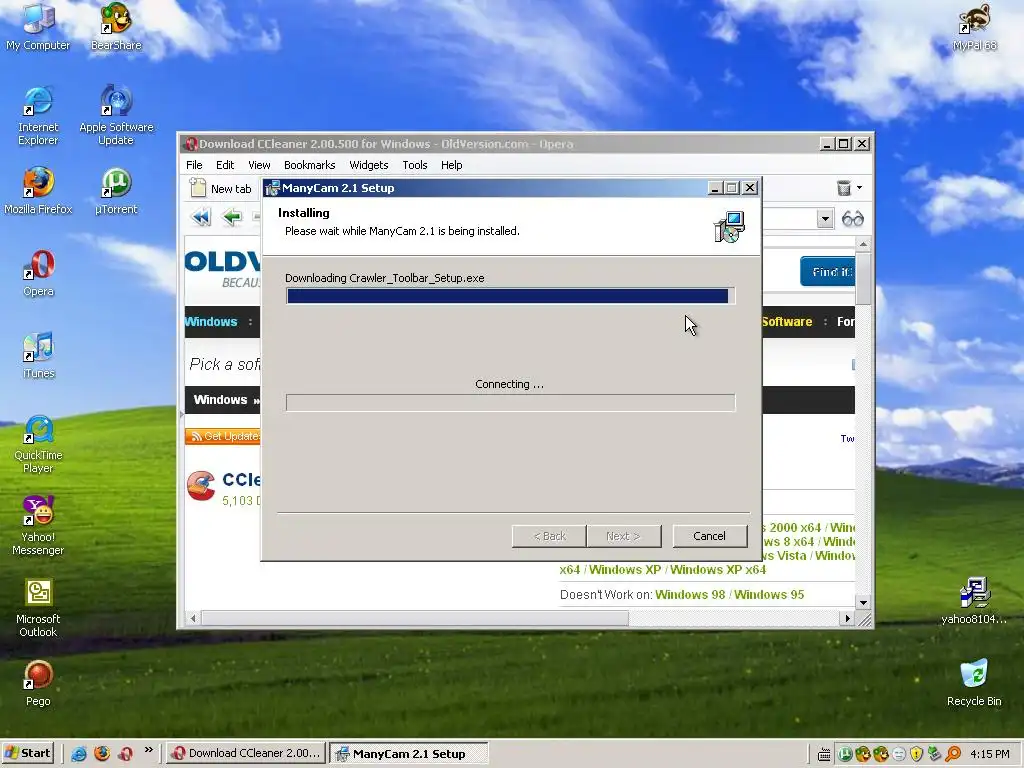Launch Opera from desktop icon
The image size is (1024, 768).
(x=38, y=274)
